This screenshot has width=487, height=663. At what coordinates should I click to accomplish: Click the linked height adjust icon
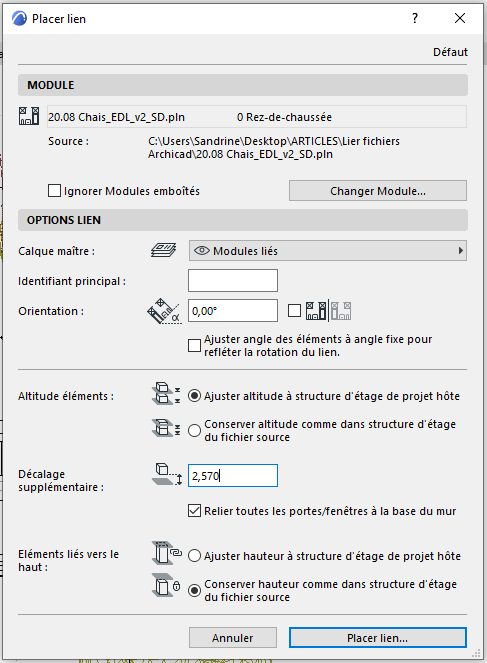click(x=167, y=553)
